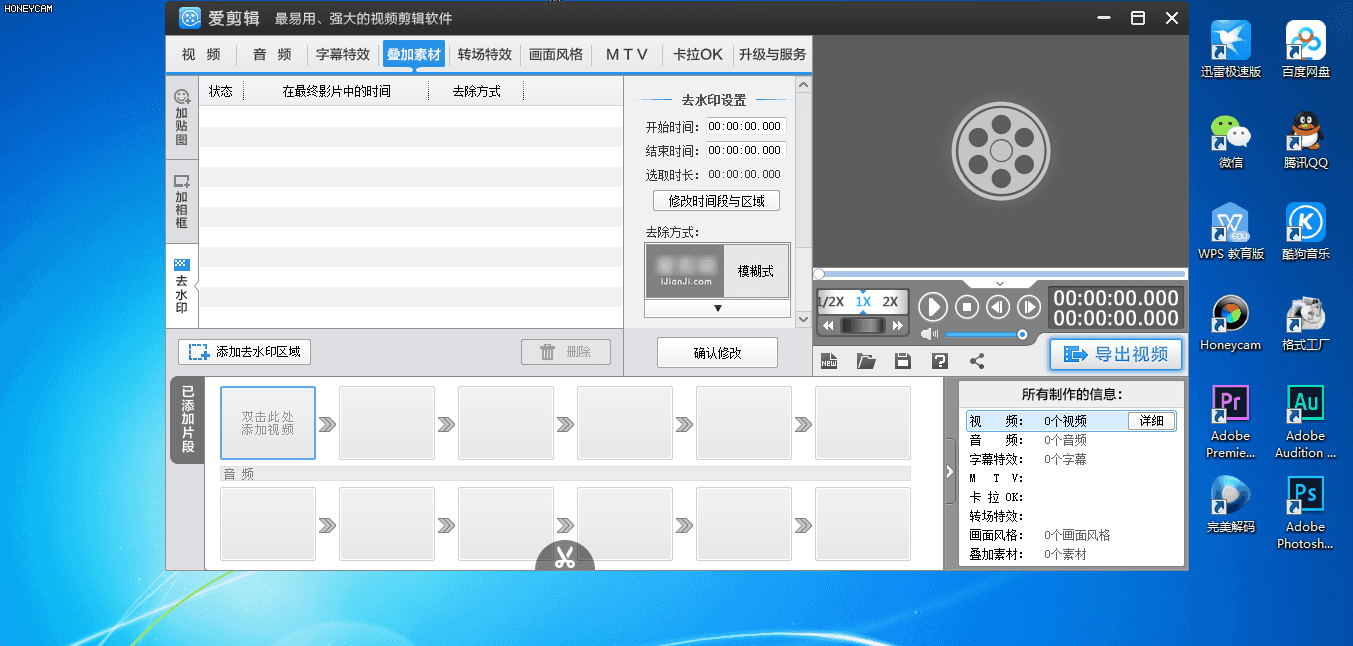Open 迅雷极速版 desktop shortcut
1353x646 pixels.
coord(1231,49)
